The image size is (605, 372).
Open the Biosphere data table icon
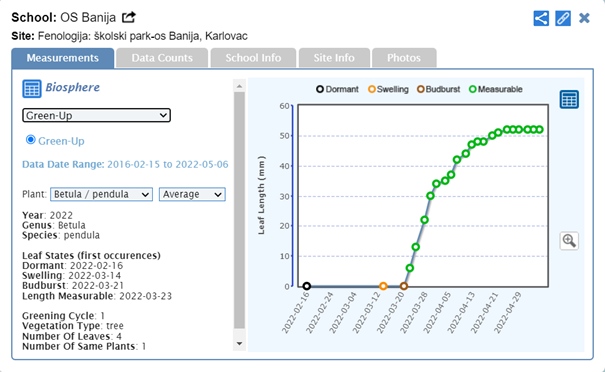coord(32,89)
